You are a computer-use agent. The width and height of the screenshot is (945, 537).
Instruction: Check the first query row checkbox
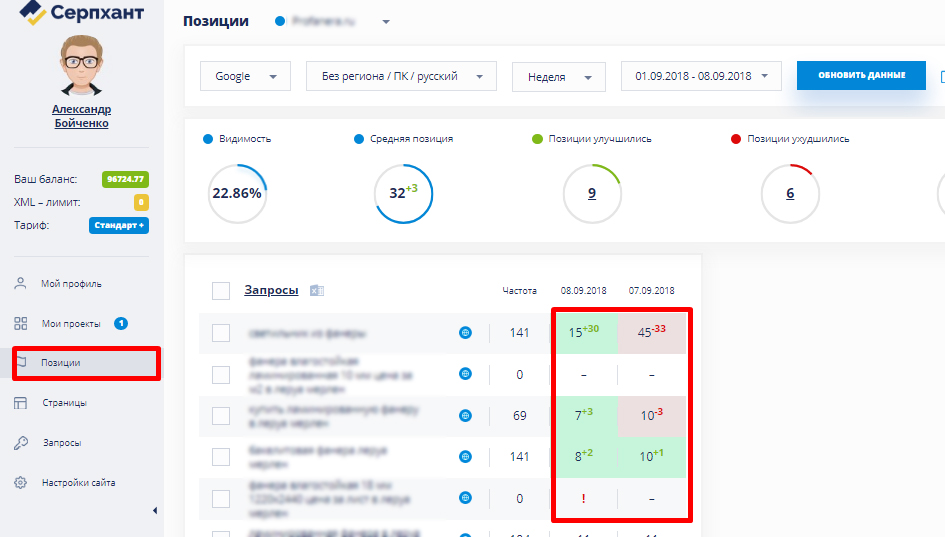221,333
